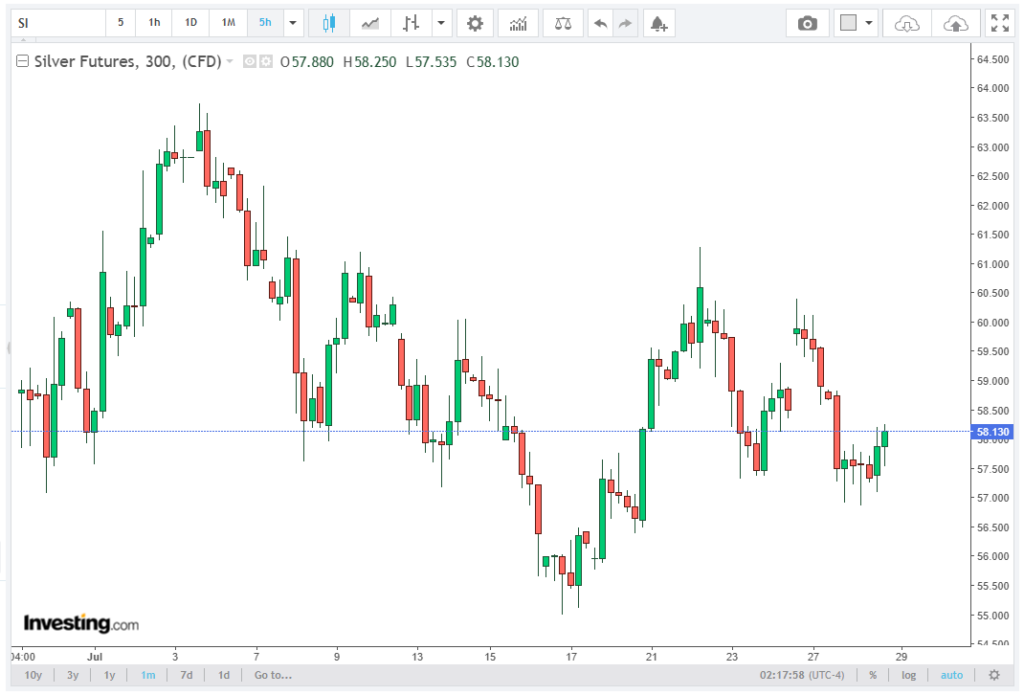Toggle log scale mode

908,675
